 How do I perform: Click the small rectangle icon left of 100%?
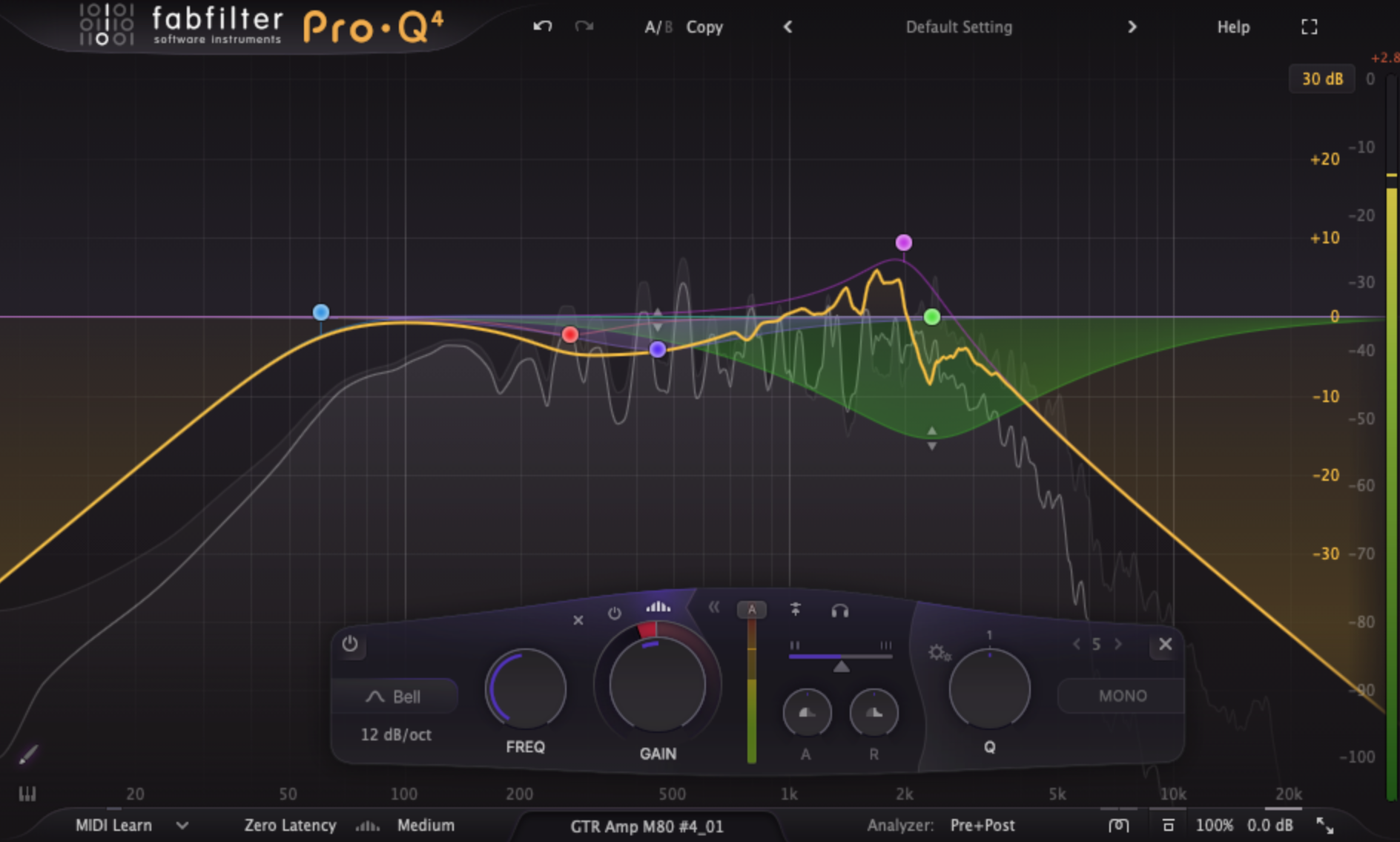1168,825
